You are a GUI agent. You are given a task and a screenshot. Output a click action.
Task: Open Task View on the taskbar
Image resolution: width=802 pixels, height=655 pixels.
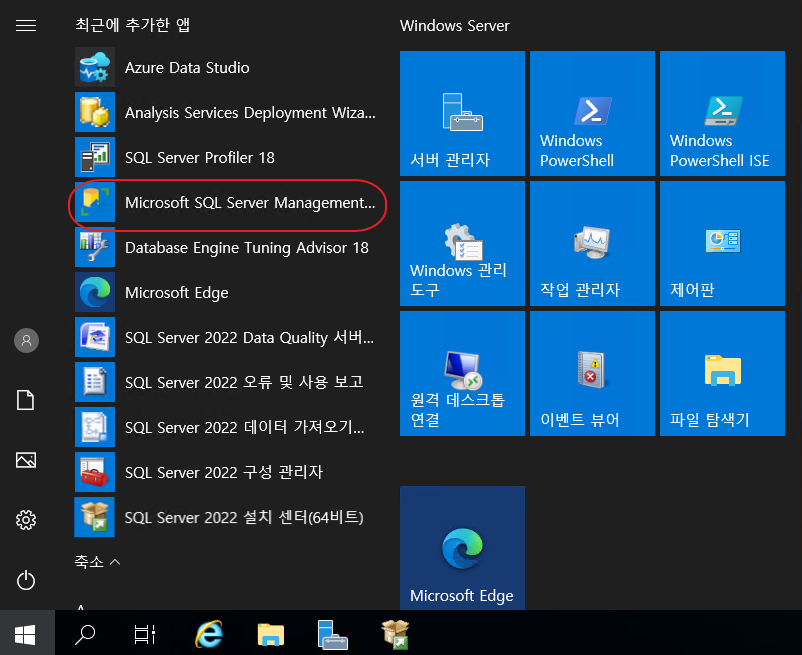[145, 635]
